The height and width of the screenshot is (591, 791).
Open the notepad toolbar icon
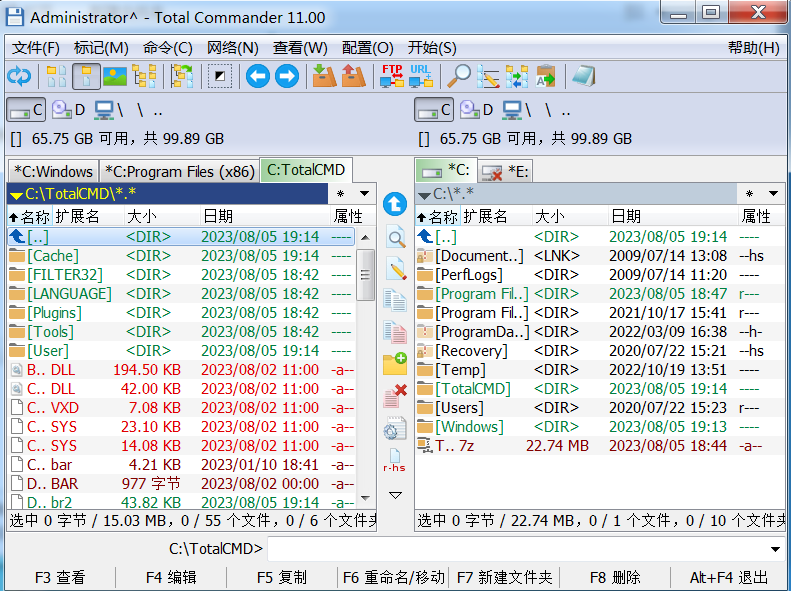[x=584, y=76]
